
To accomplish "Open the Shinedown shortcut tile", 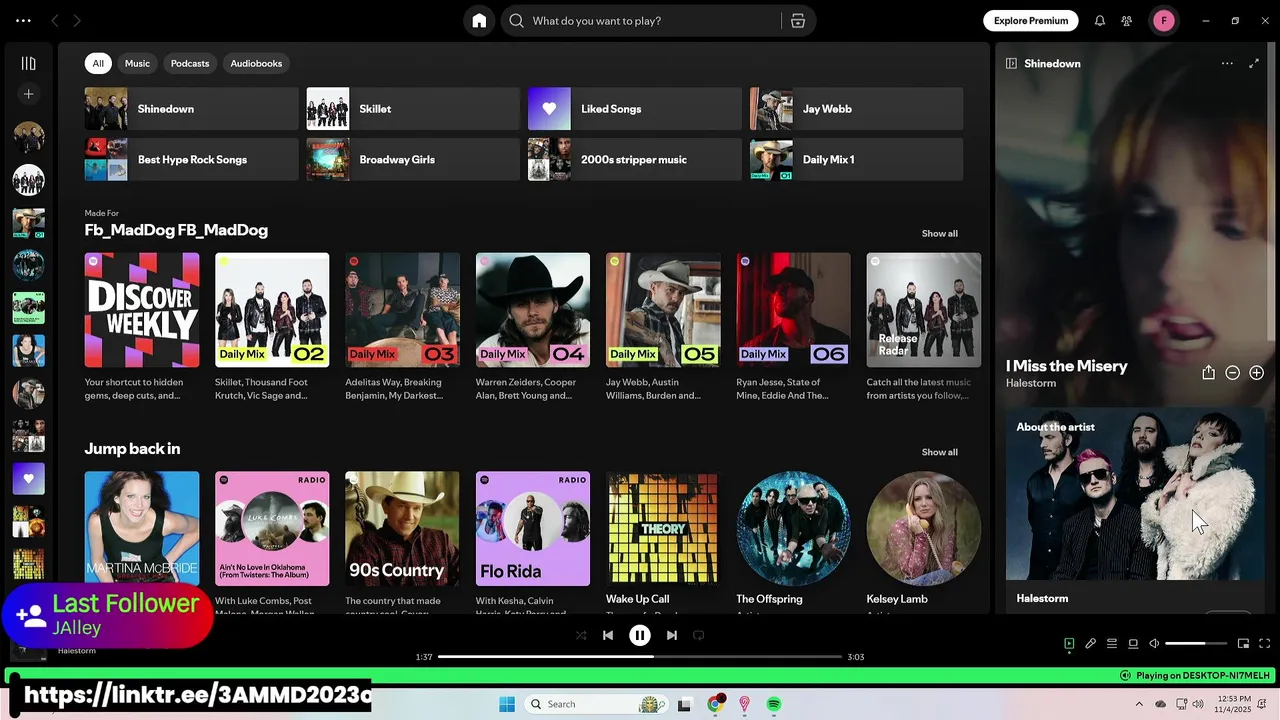I will (x=191, y=109).
